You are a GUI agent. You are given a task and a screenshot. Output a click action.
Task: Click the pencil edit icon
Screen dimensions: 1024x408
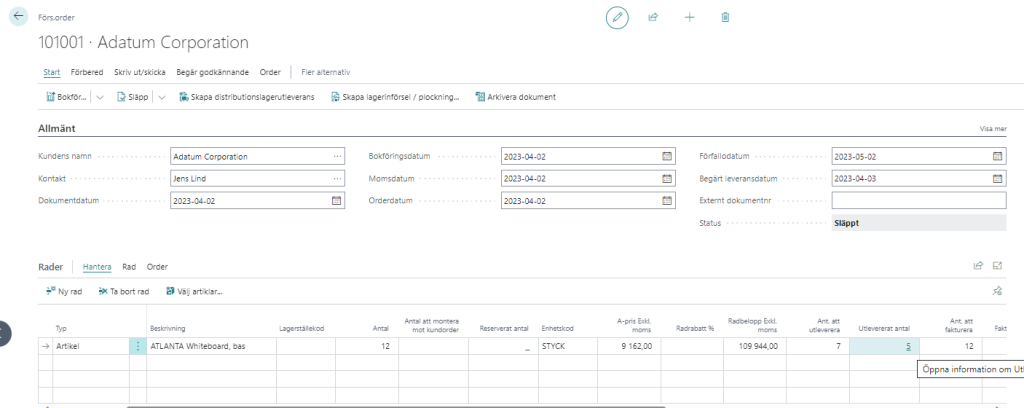click(618, 17)
